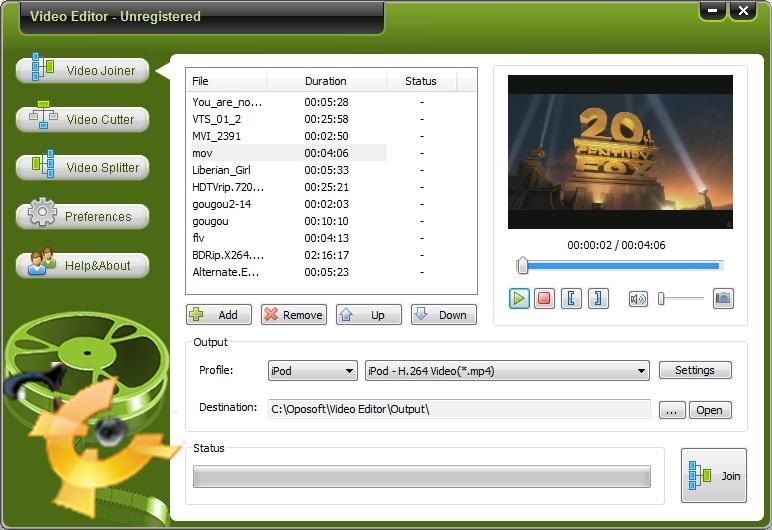Screen dimensions: 772x530
Task: Set the start mark with left bracket icon
Action: [x=571, y=298]
